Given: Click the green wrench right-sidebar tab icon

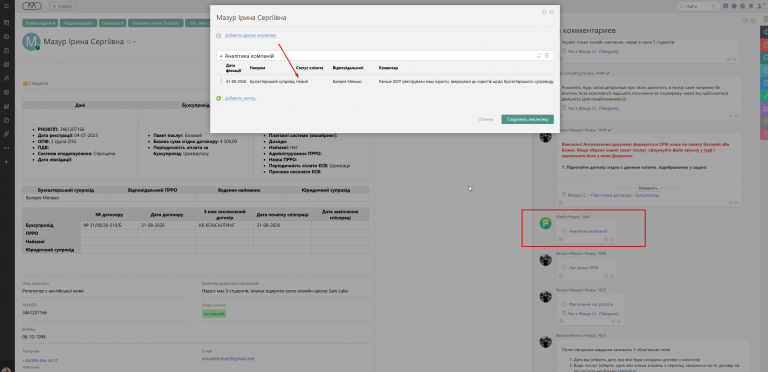Looking at the screenshot, I should [x=764, y=95].
